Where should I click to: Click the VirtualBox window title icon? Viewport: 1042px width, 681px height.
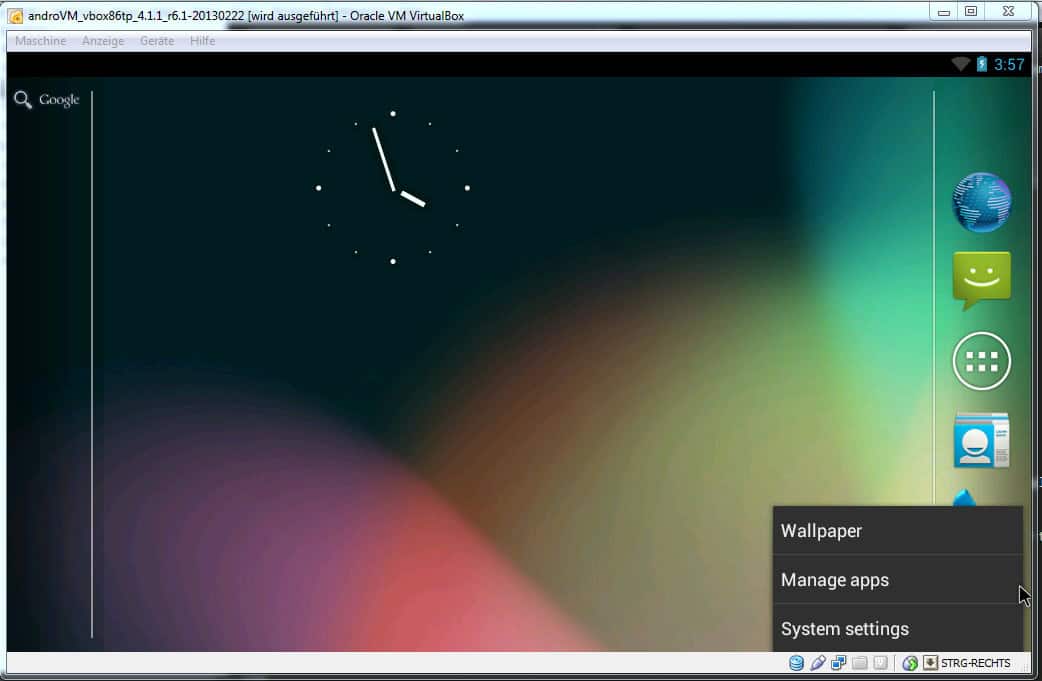(15, 15)
